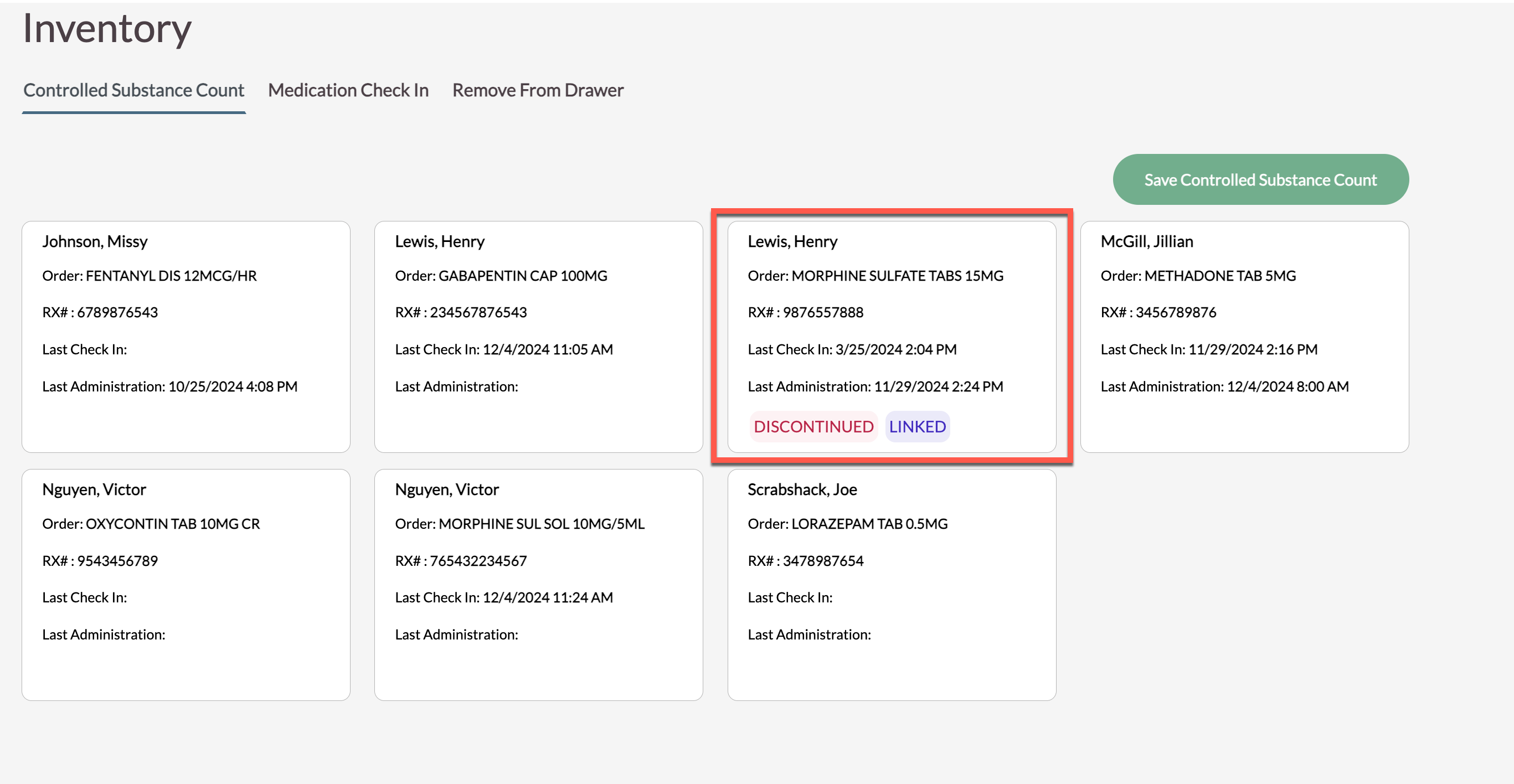Click Last Administration 10/25/2024 4:08 PM
The height and width of the screenshot is (784, 1514).
(169, 386)
